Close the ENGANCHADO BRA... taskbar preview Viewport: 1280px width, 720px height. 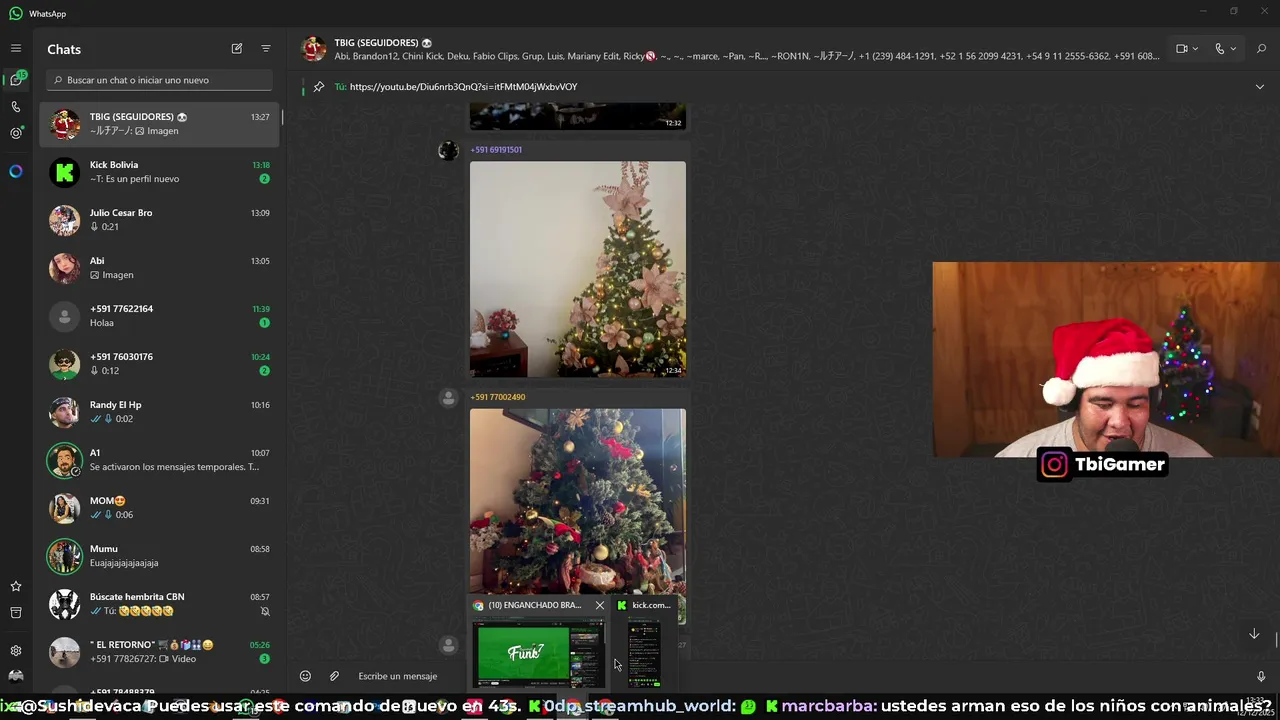click(x=600, y=605)
